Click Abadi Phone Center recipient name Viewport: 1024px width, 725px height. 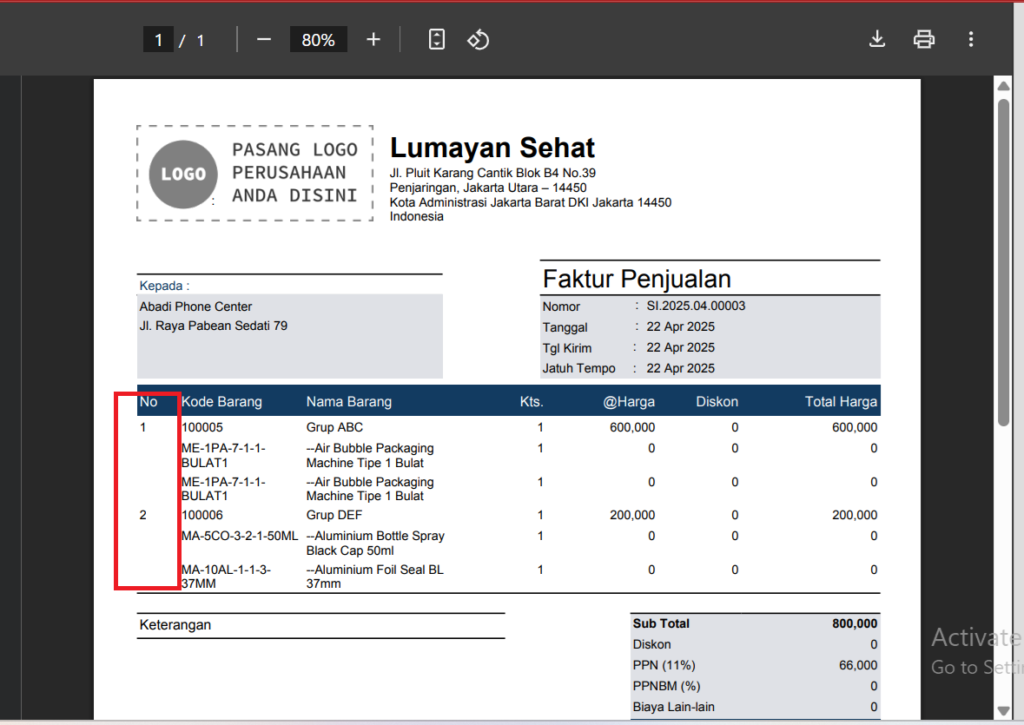pos(195,306)
